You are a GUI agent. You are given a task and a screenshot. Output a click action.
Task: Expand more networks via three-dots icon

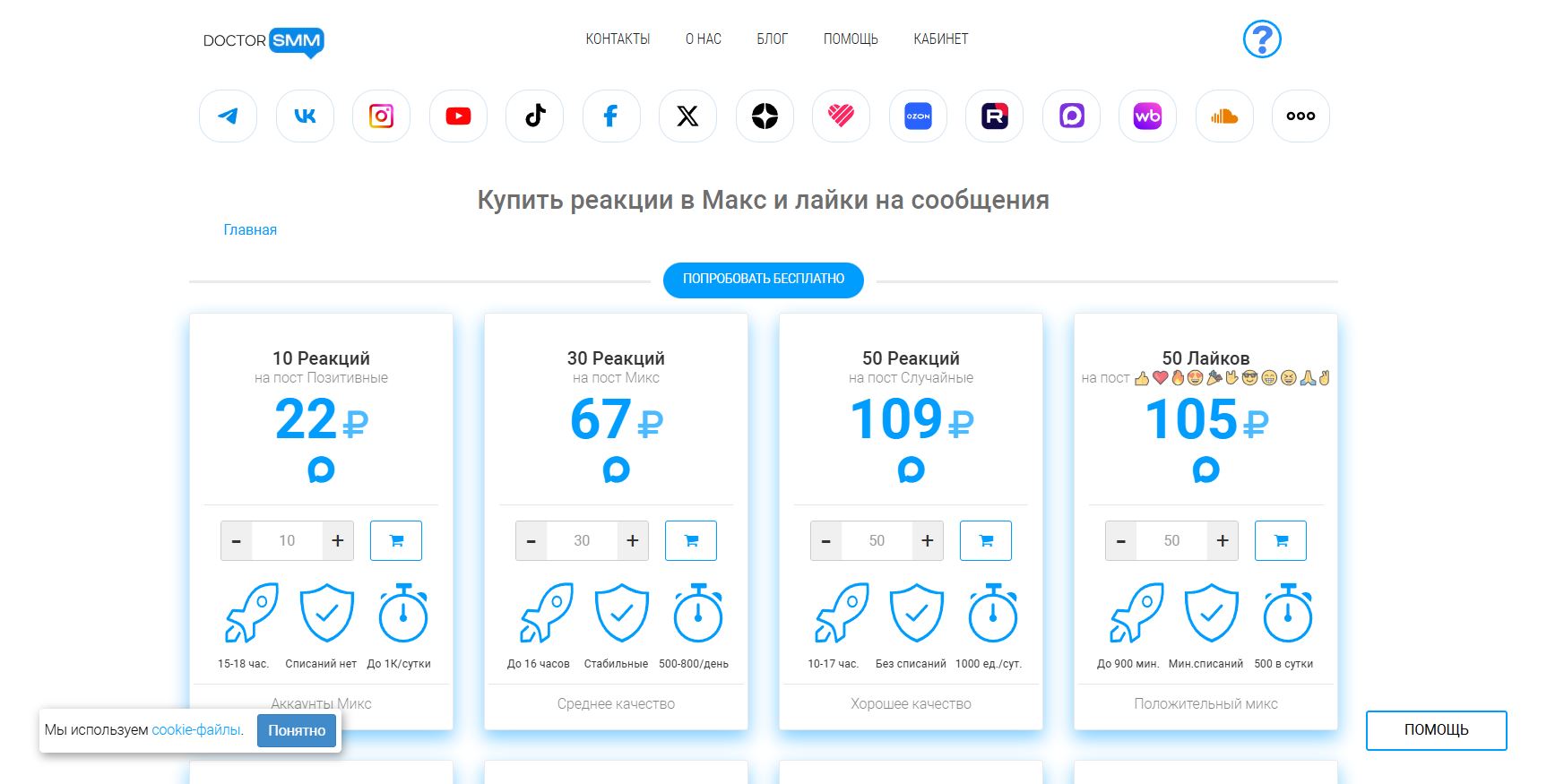click(1300, 116)
